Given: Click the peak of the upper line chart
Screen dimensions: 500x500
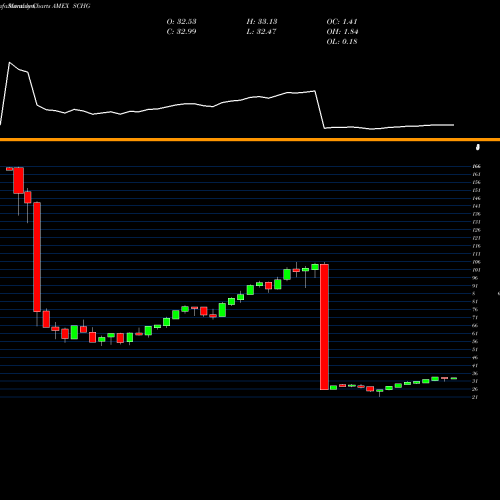Looking at the screenshot, I should click(x=9, y=62).
